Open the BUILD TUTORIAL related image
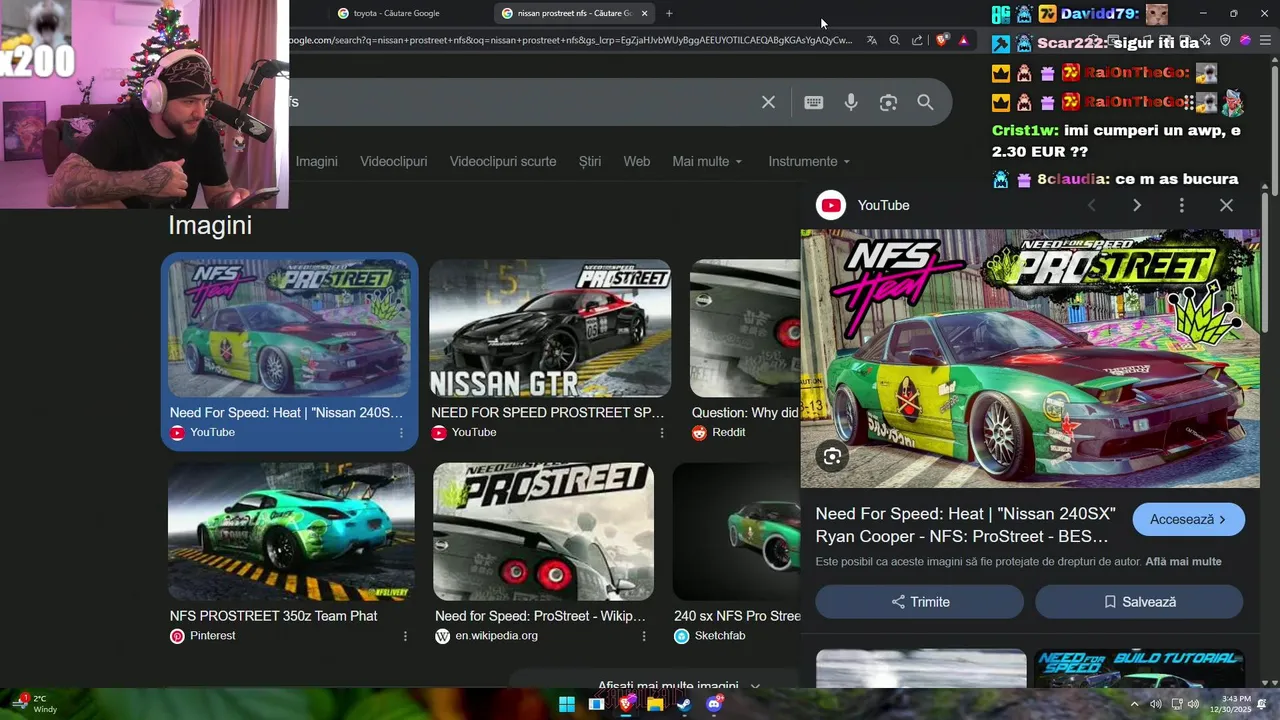The width and height of the screenshot is (1280, 720). [1139, 668]
